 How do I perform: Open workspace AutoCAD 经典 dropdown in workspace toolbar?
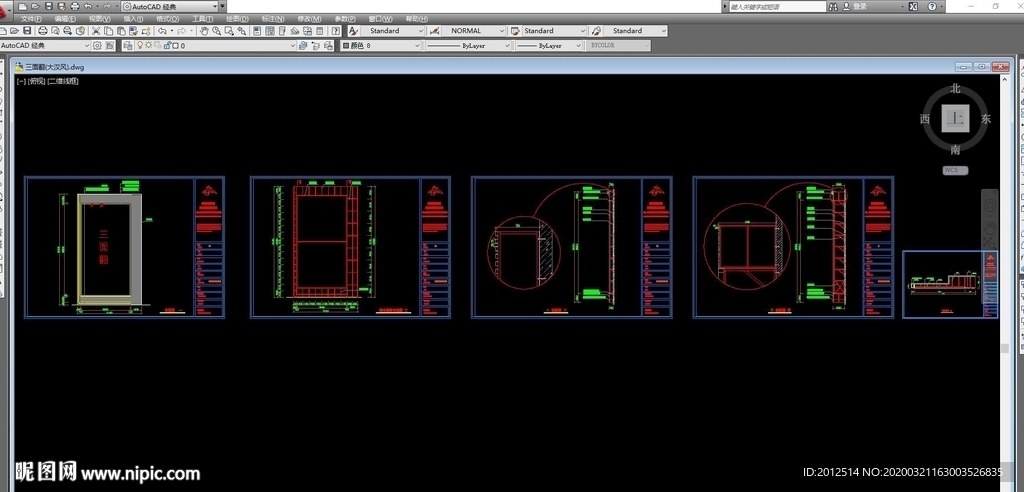click(x=45, y=46)
